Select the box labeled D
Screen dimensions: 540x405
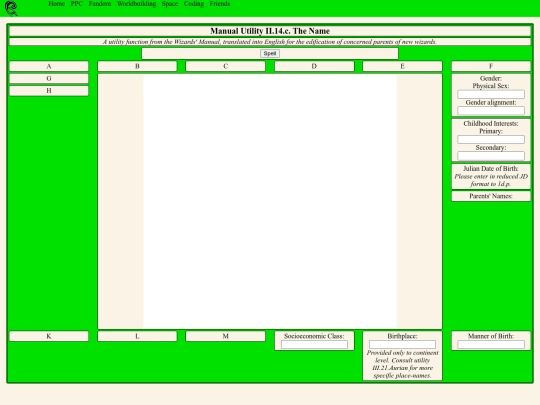click(314, 66)
